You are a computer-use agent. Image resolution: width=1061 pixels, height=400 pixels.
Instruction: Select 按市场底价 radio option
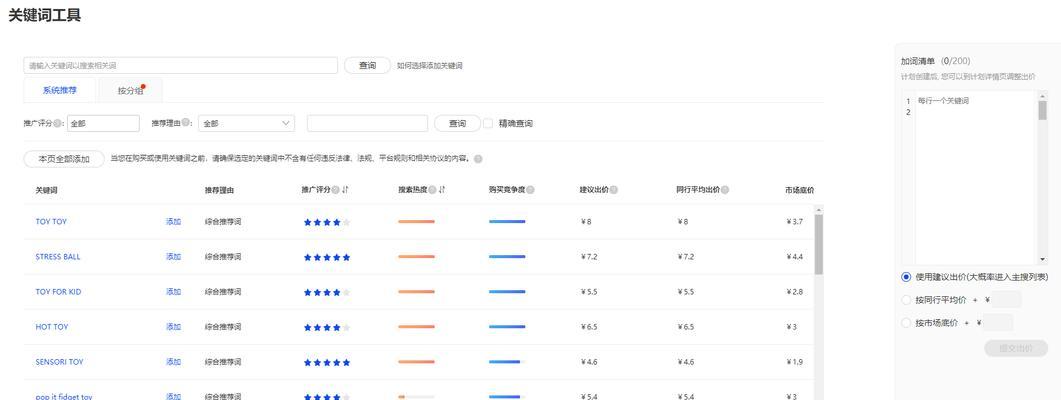[x=906, y=323]
